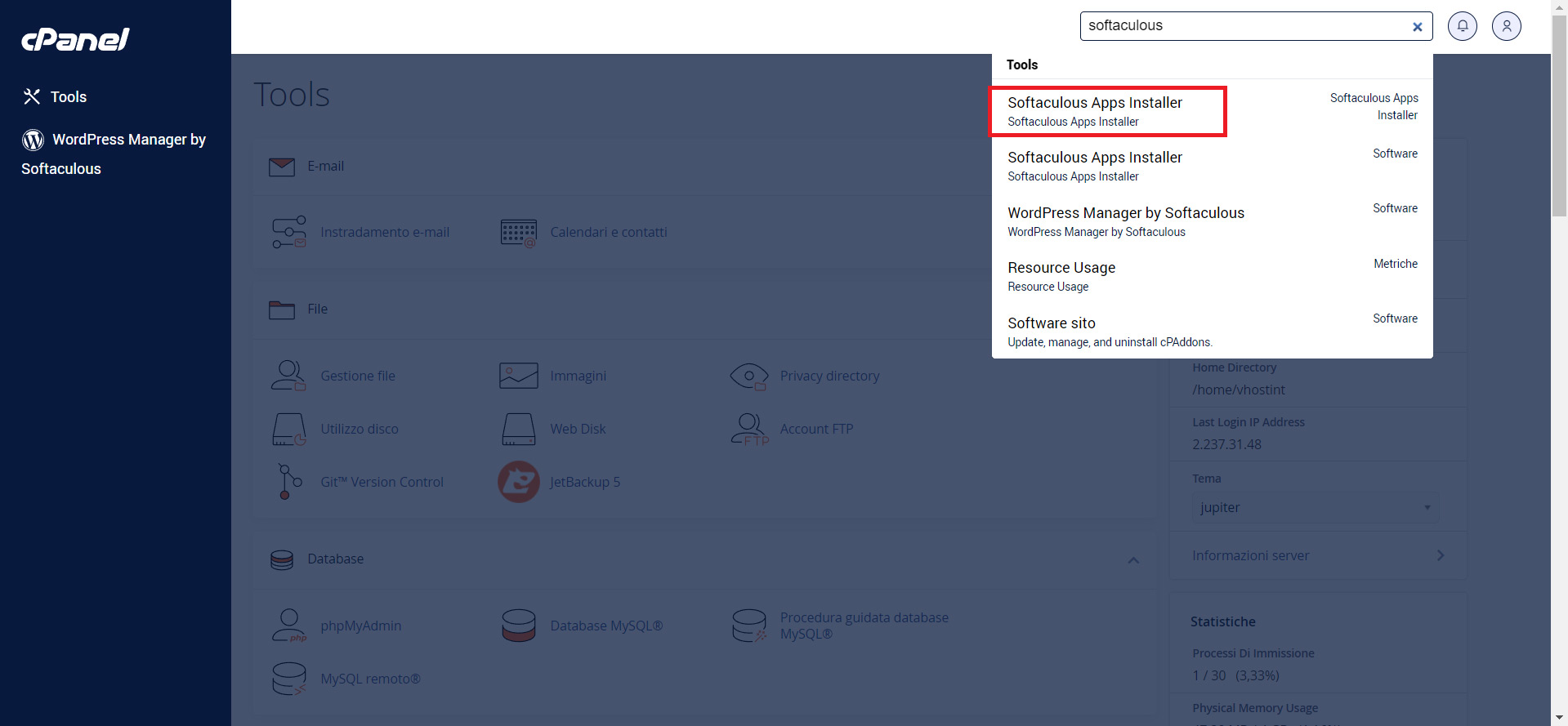Open Privacy directory eye icon
This screenshot has height=726, width=1568.
point(749,376)
